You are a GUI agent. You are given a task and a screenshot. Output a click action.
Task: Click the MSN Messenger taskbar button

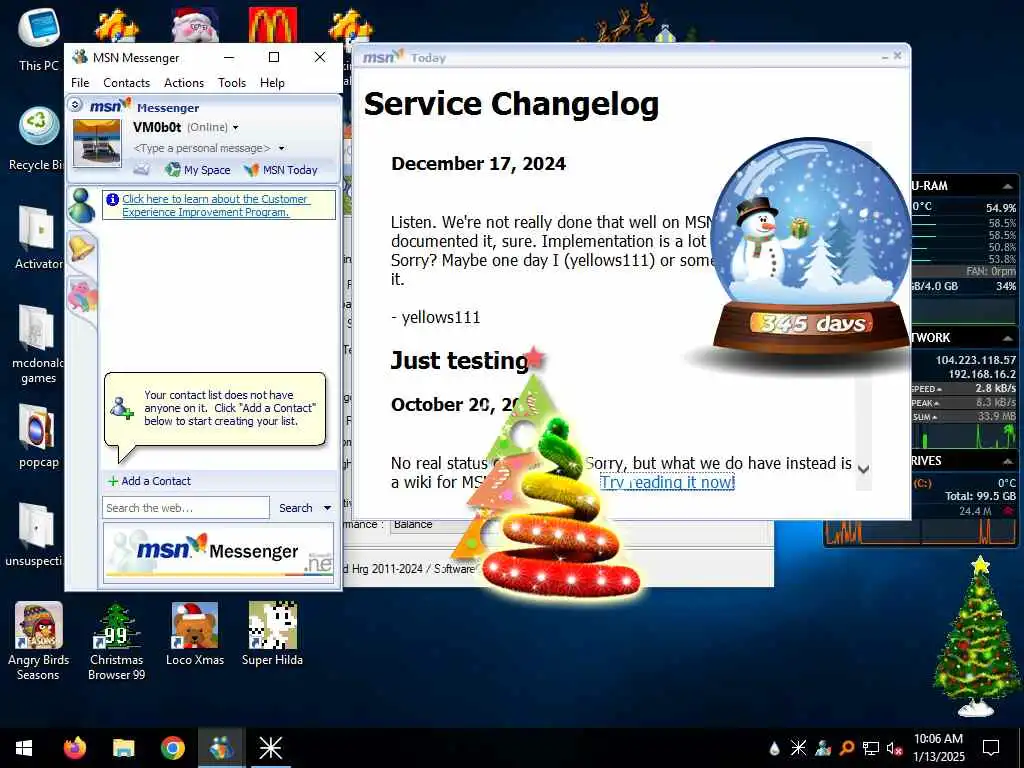pos(221,748)
